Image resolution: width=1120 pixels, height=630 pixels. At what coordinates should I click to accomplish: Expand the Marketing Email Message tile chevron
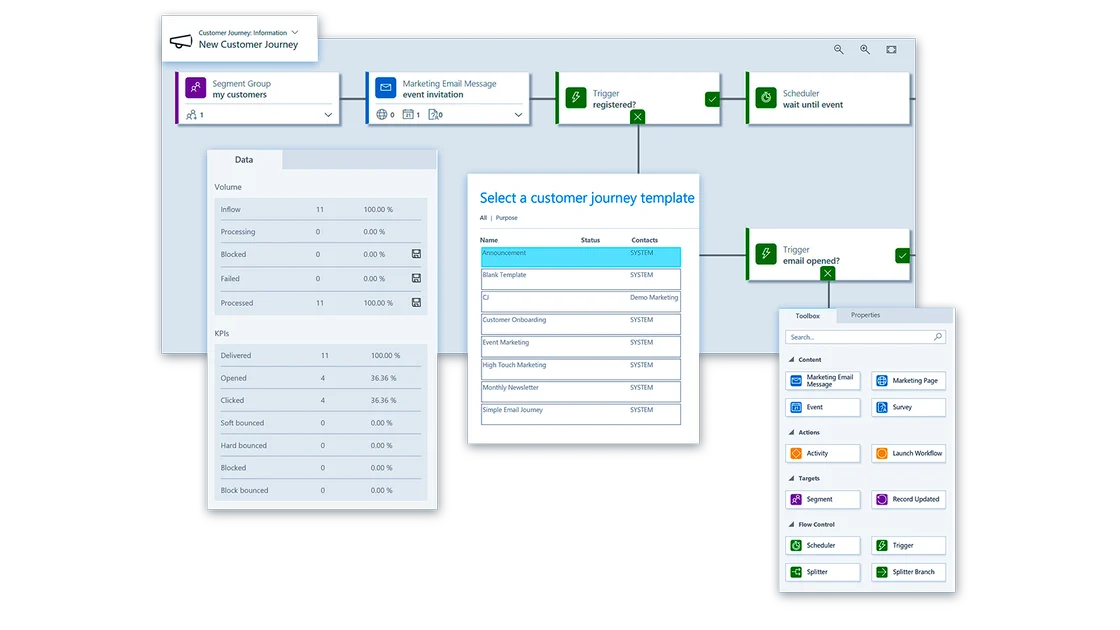519,114
